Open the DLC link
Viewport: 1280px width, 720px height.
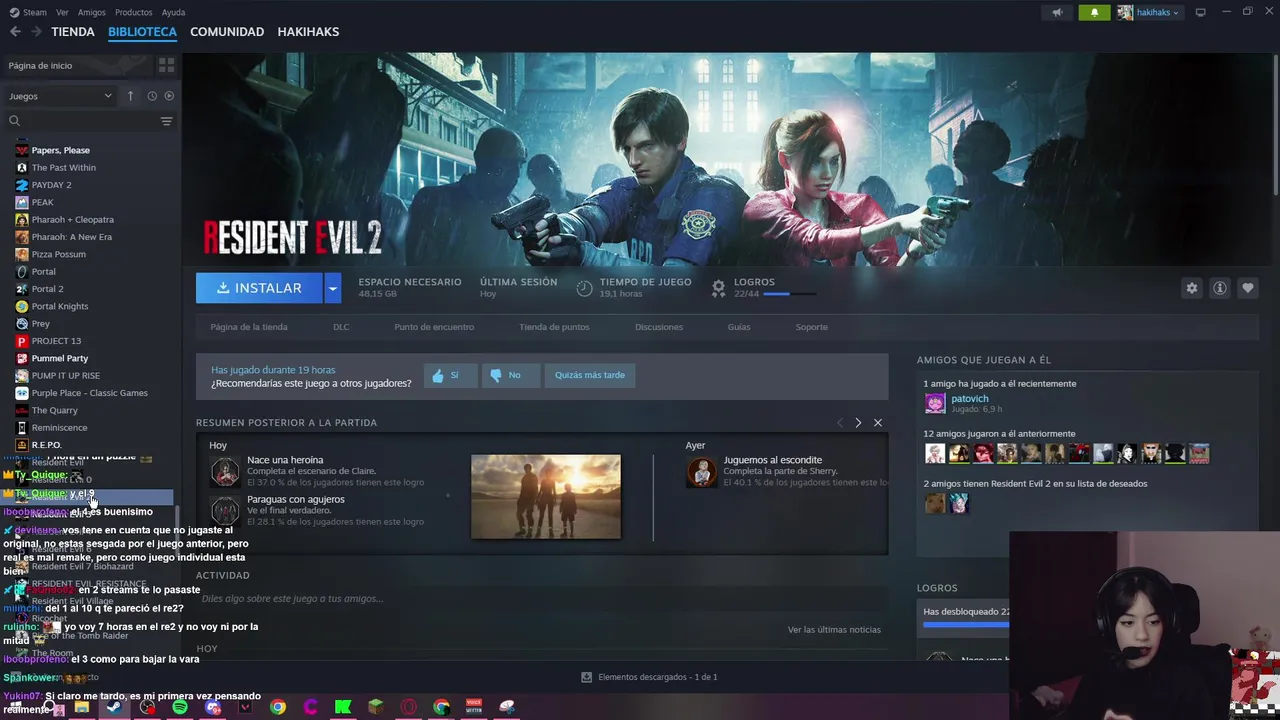click(341, 327)
